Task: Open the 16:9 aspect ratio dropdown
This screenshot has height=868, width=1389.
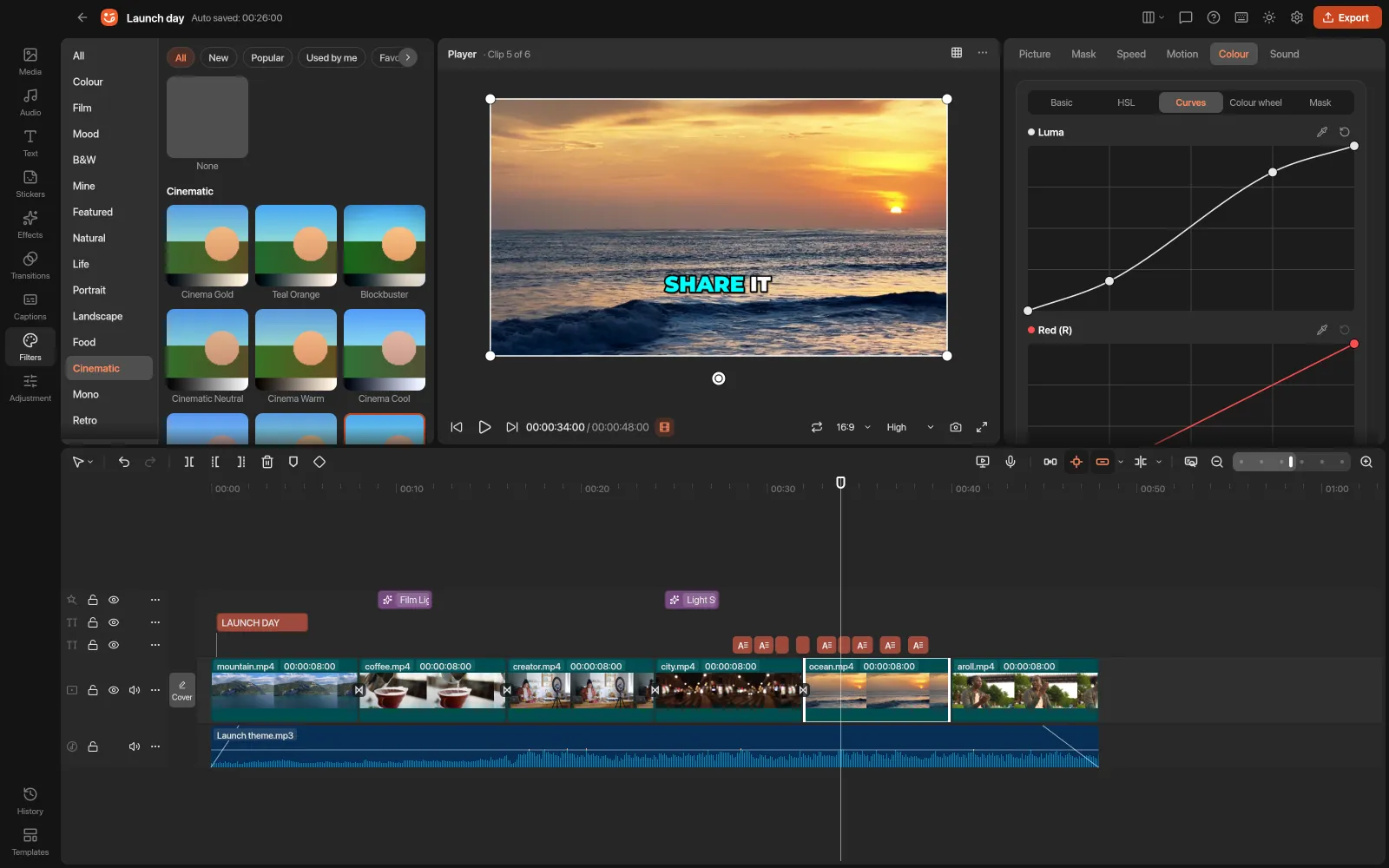Action: click(x=853, y=427)
